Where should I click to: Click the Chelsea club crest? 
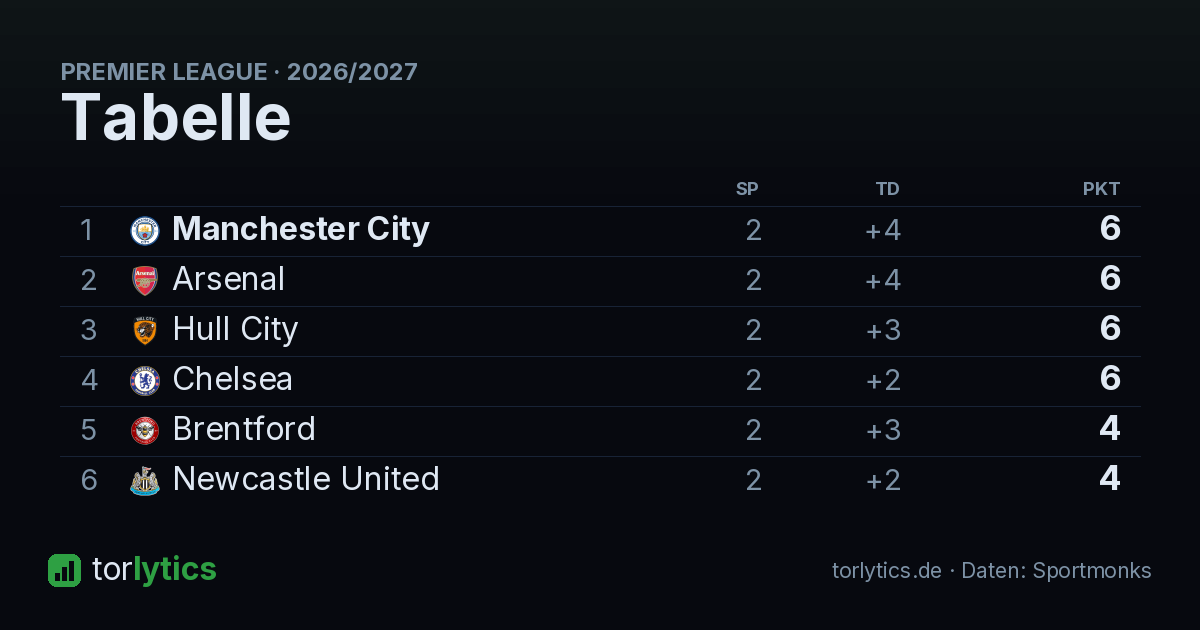click(145, 381)
